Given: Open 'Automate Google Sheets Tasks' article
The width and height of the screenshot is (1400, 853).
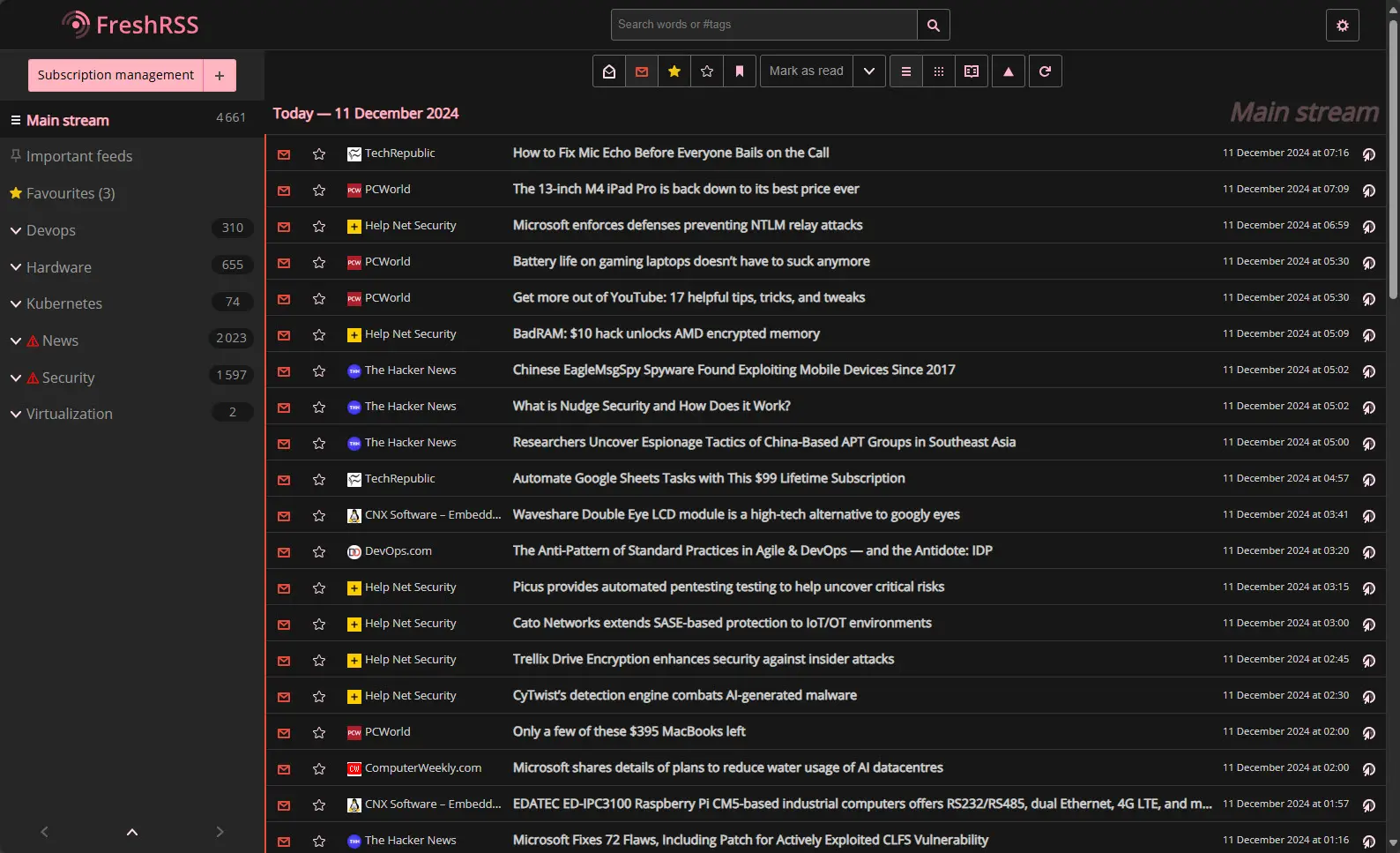Looking at the screenshot, I should tap(709, 478).
